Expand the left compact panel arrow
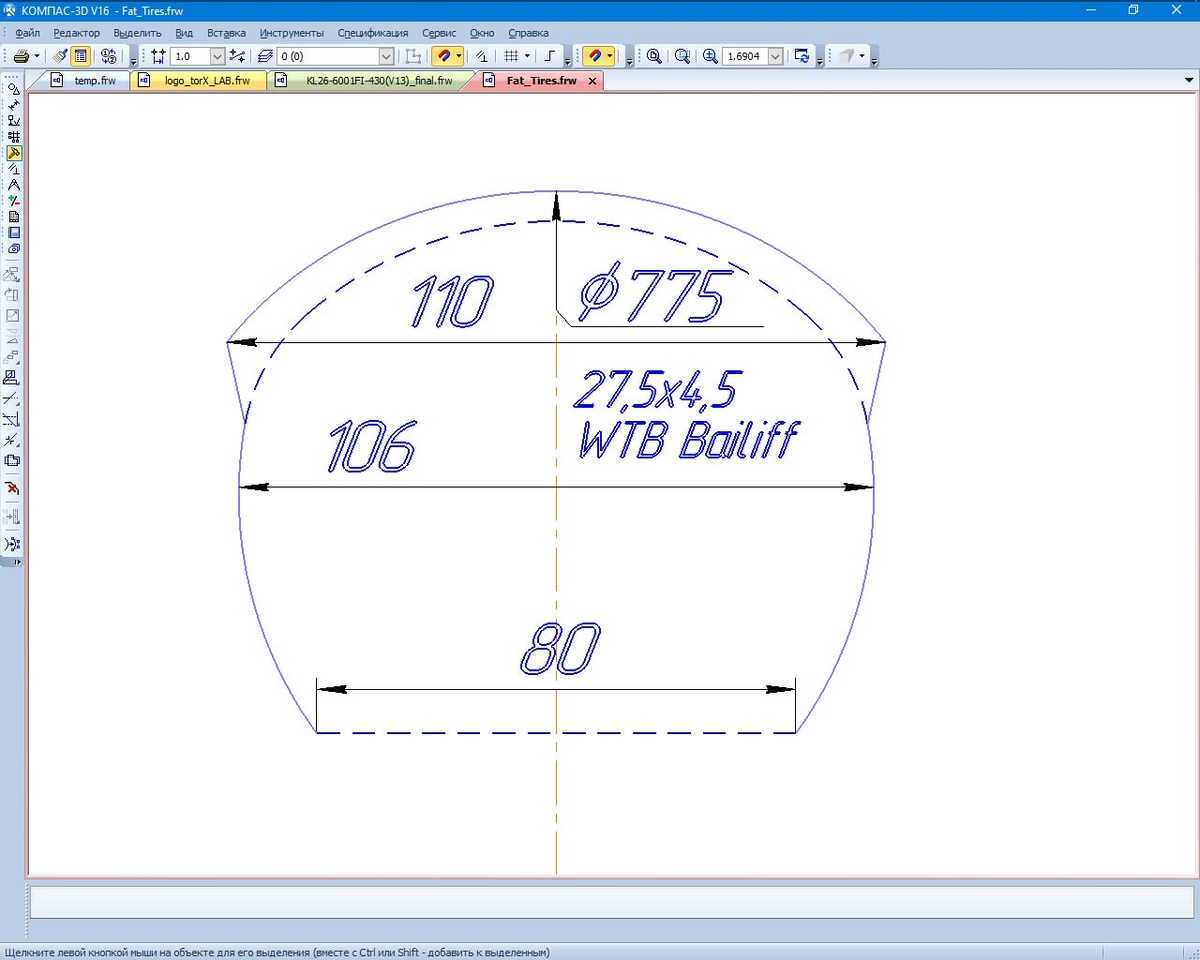 [x=17, y=562]
